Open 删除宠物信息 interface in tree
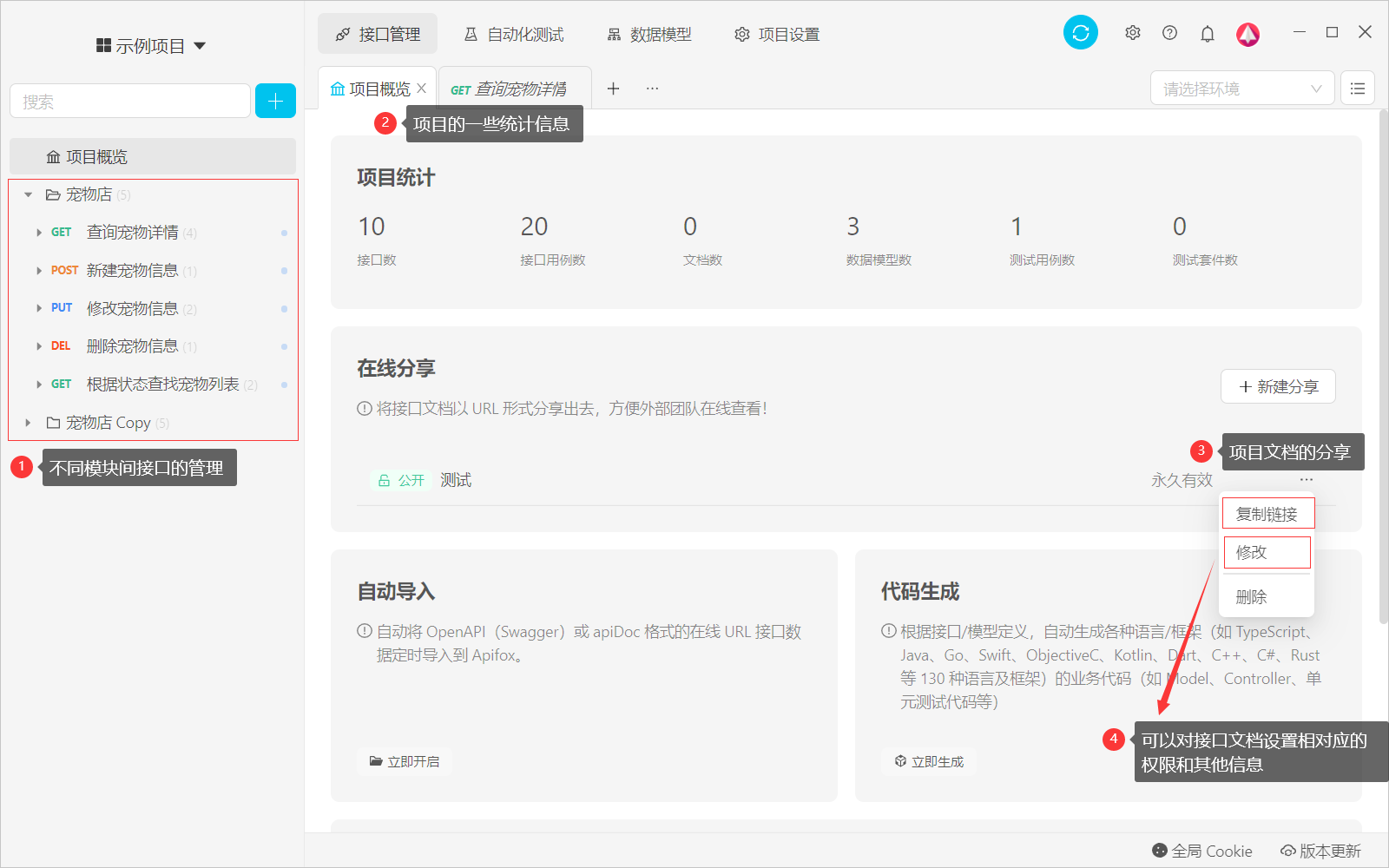The width and height of the screenshot is (1389, 868). (133, 346)
